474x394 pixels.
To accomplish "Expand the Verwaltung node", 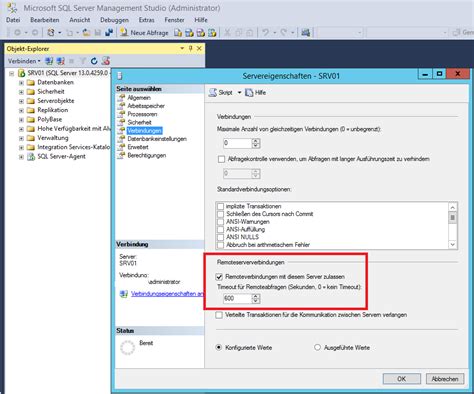I will 21,138.
